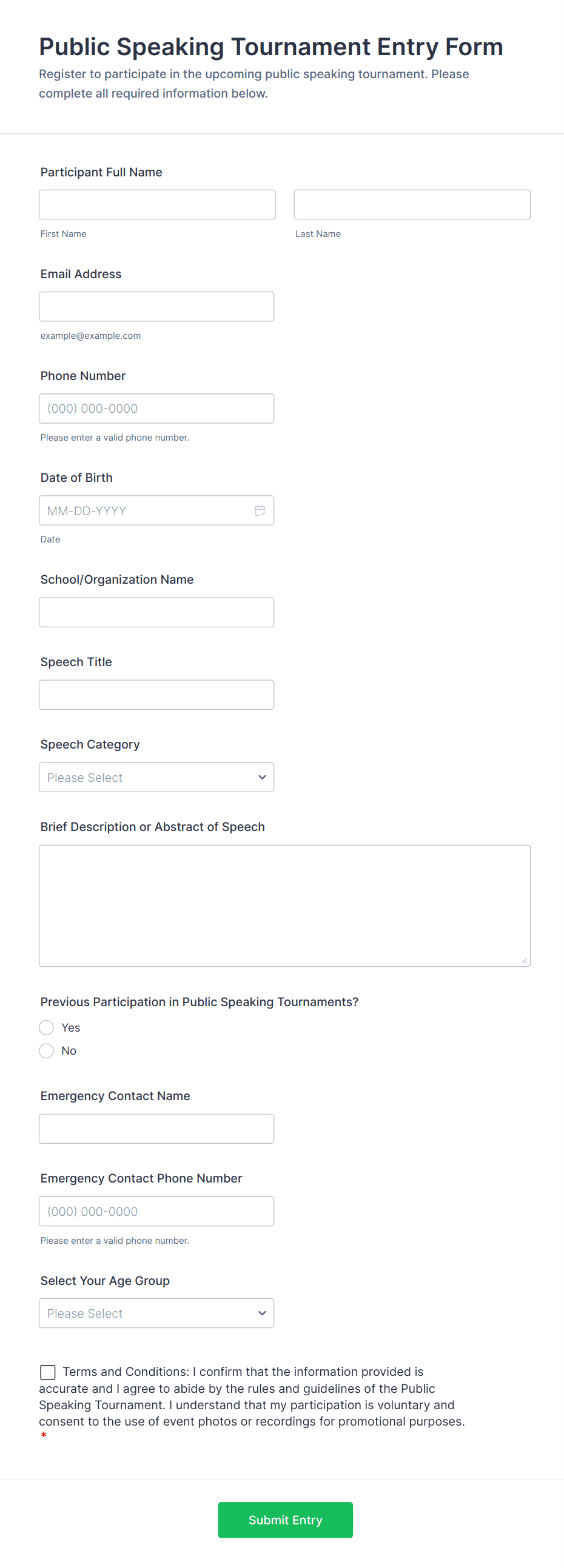Screen dimensions: 564x1568
Task: Click the Speech Title input box
Action: click(156, 695)
